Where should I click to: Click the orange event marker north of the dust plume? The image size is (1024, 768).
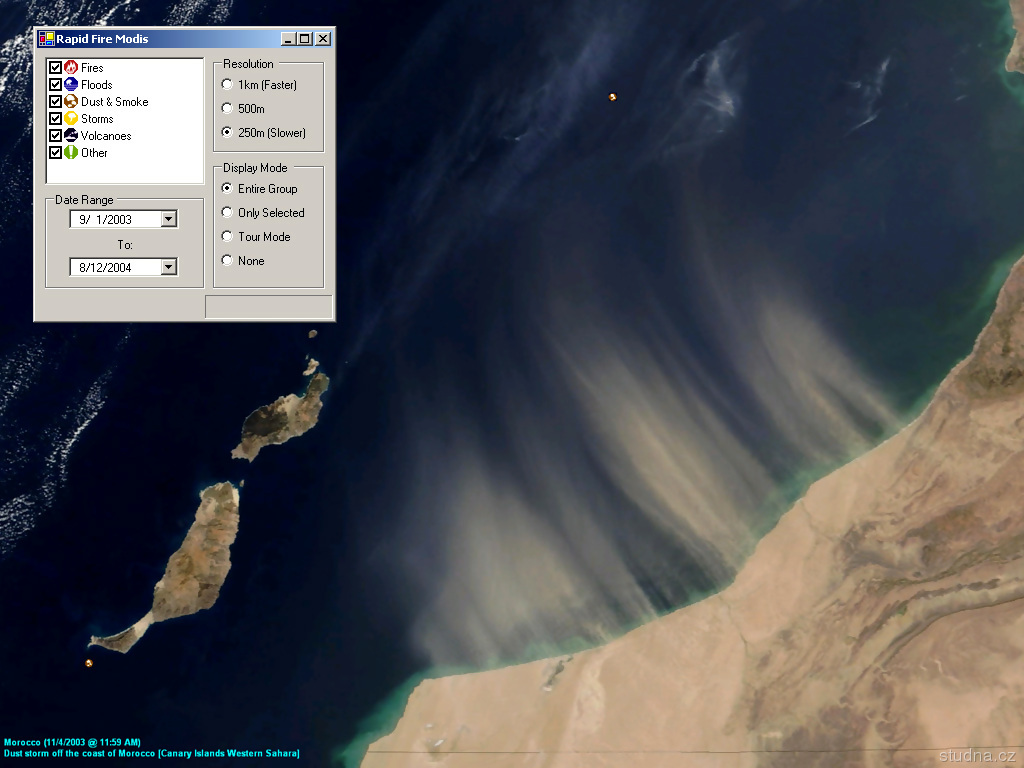click(x=612, y=97)
